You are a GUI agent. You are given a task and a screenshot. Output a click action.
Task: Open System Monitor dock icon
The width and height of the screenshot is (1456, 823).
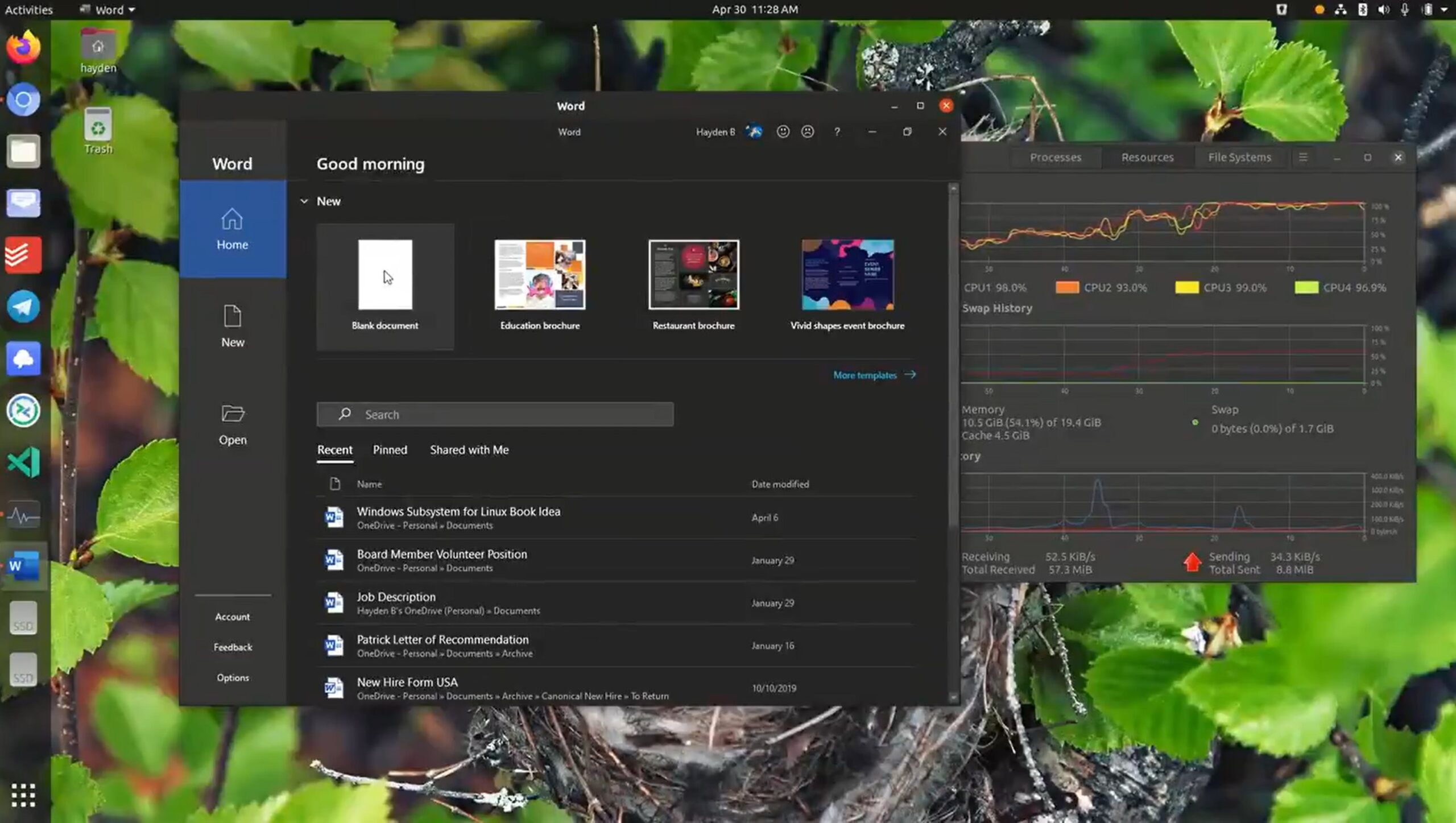pos(23,515)
